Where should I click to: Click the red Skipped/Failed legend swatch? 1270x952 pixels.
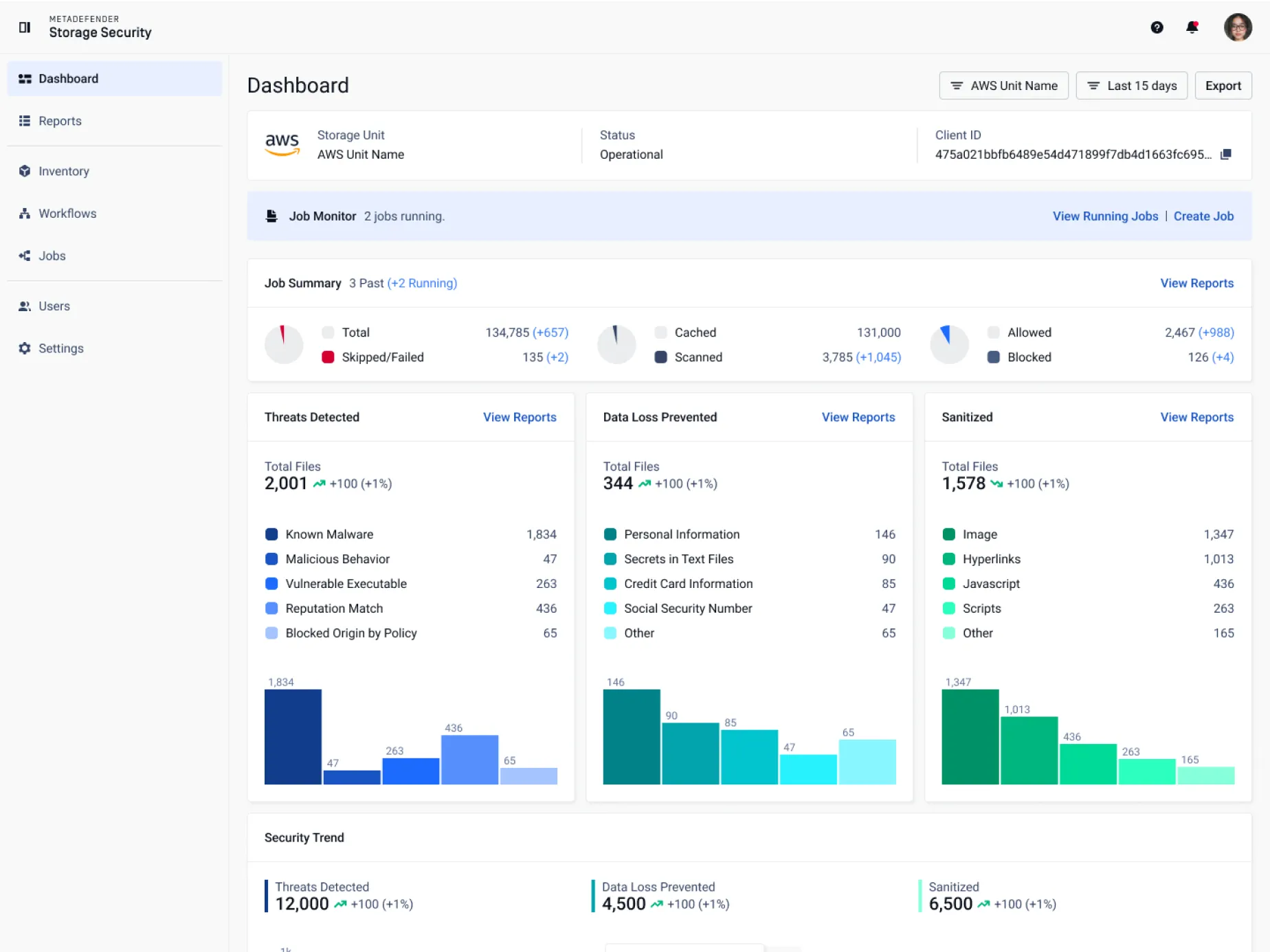tap(328, 357)
